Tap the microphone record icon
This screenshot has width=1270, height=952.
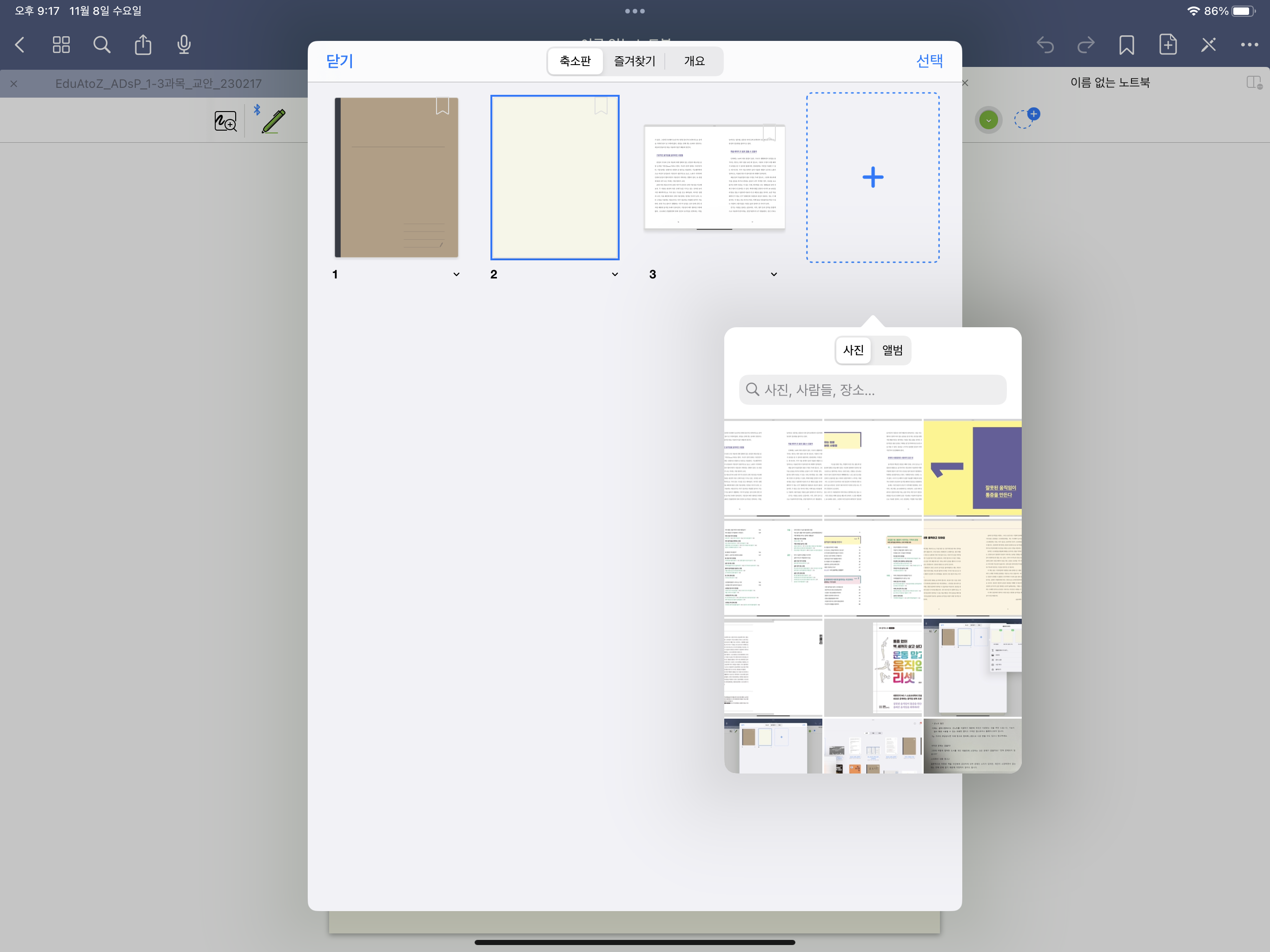click(184, 45)
